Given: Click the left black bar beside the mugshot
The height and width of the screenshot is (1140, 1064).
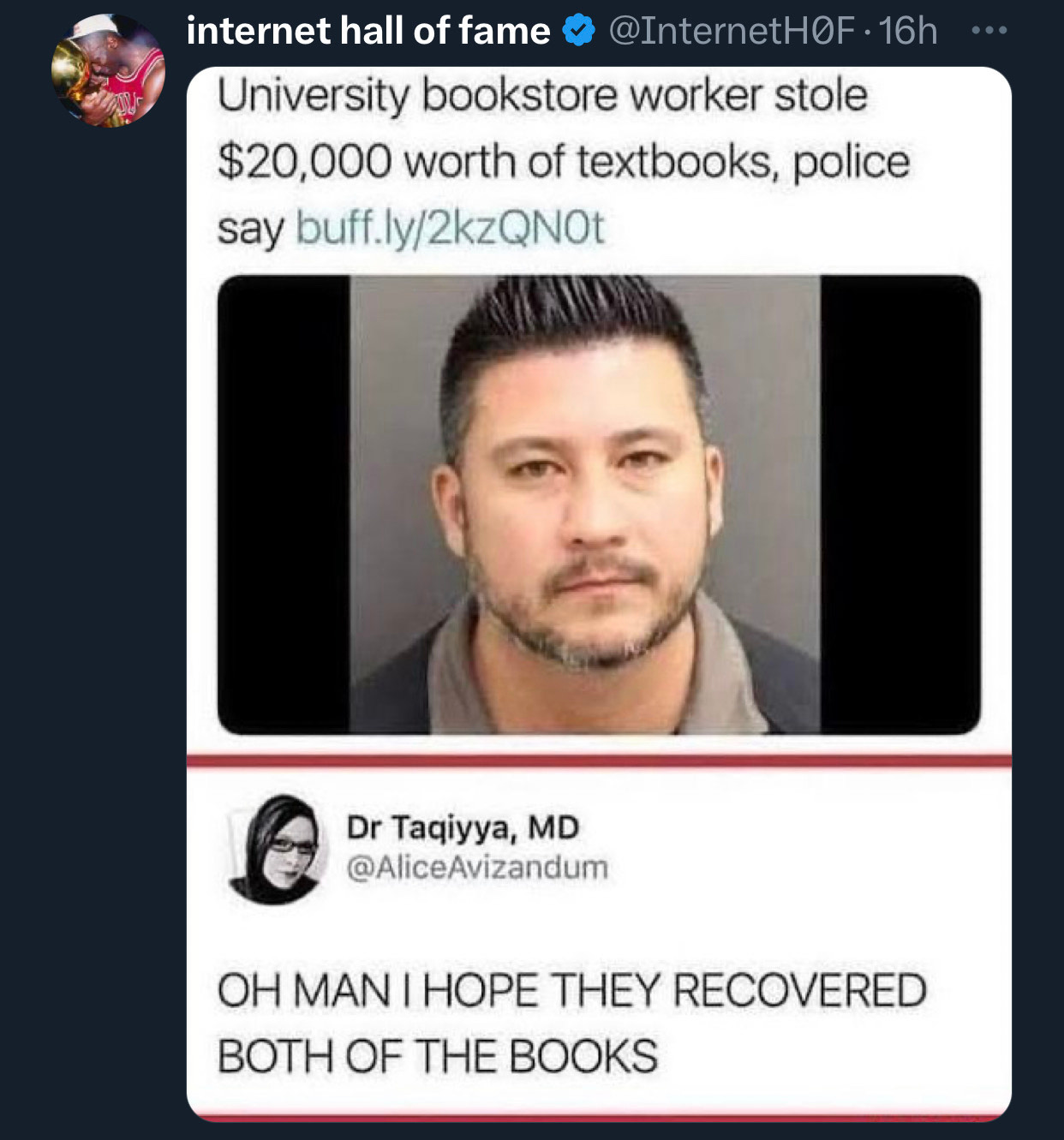Looking at the screenshot, I should coord(284,504).
